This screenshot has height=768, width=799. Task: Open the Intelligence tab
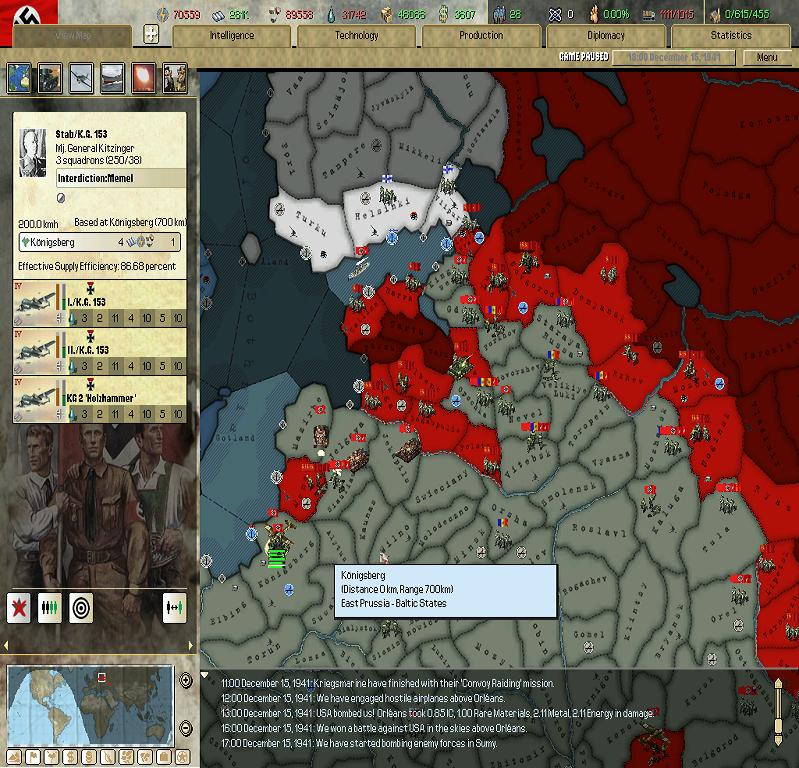click(x=231, y=35)
